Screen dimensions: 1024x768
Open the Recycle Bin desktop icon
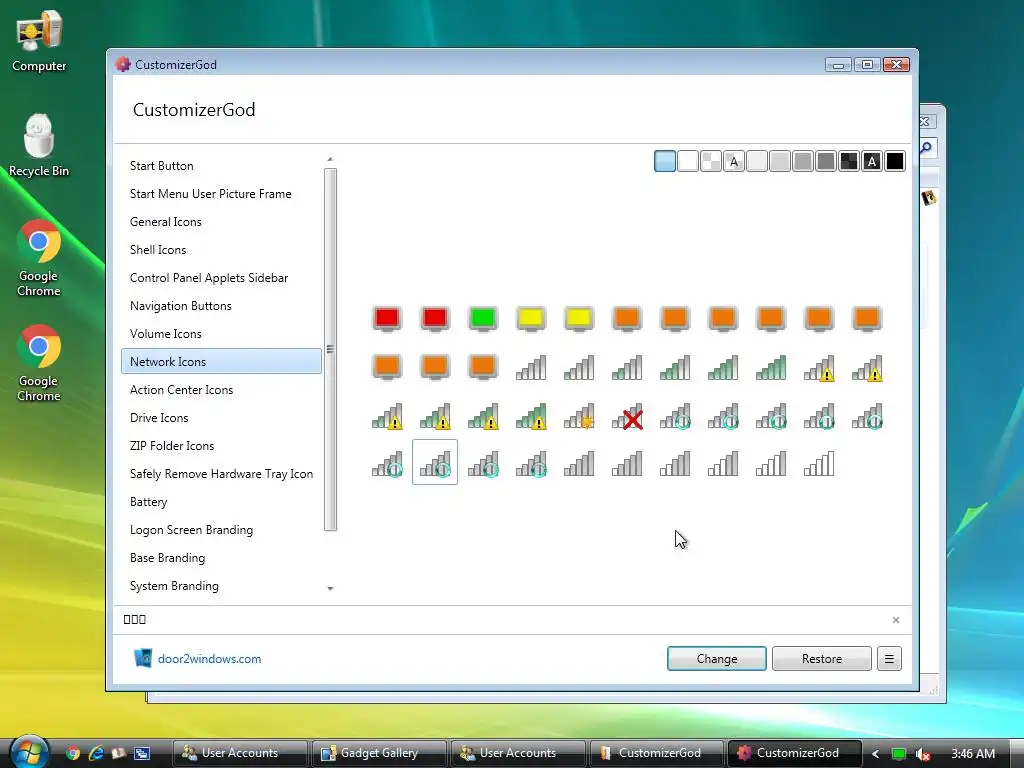(39, 145)
